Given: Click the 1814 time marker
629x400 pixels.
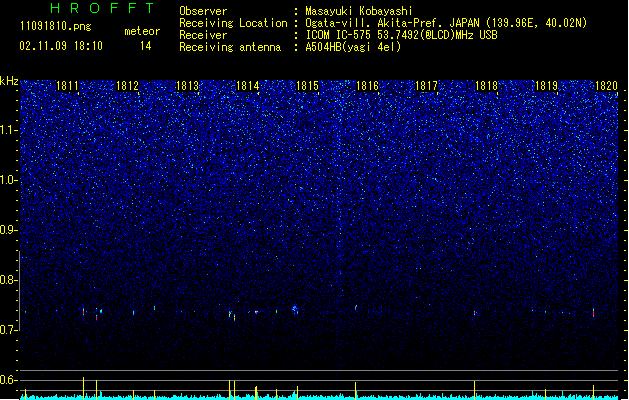Looking at the screenshot, I should click(x=248, y=85).
